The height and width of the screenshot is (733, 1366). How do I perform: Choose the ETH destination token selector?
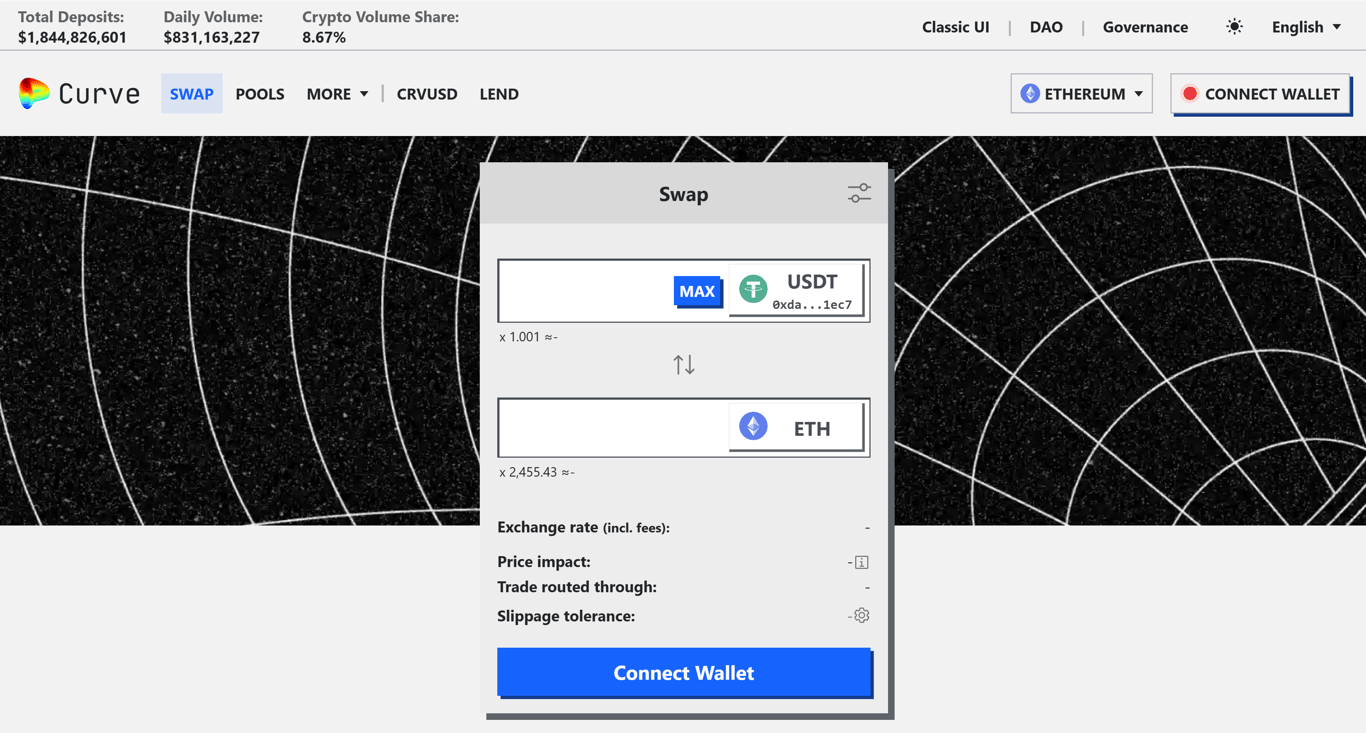(797, 427)
